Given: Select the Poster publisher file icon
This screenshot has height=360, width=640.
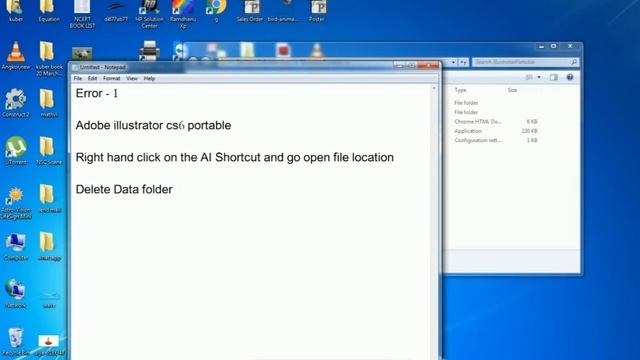Looking at the screenshot, I should pyautogui.click(x=317, y=11).
